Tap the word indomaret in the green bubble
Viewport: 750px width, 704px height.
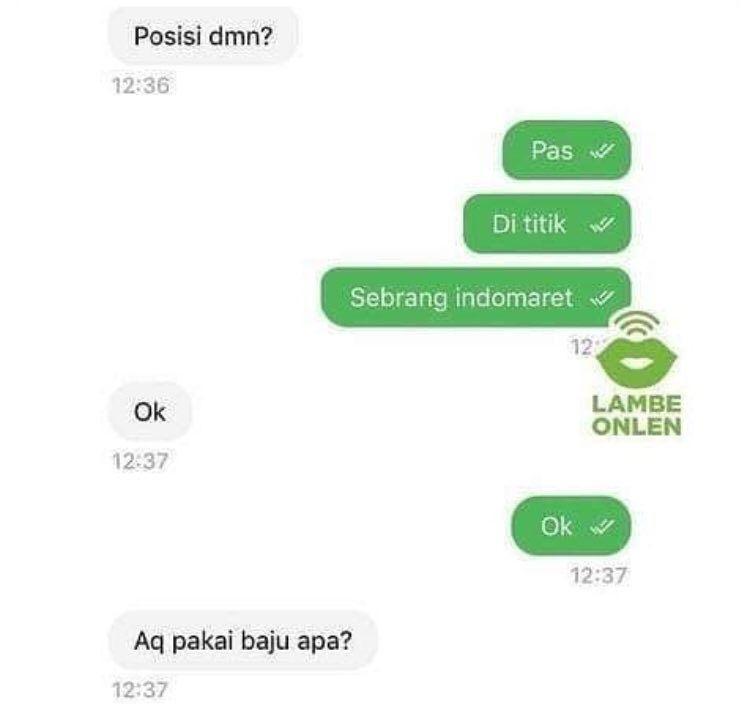coord(514,297)
